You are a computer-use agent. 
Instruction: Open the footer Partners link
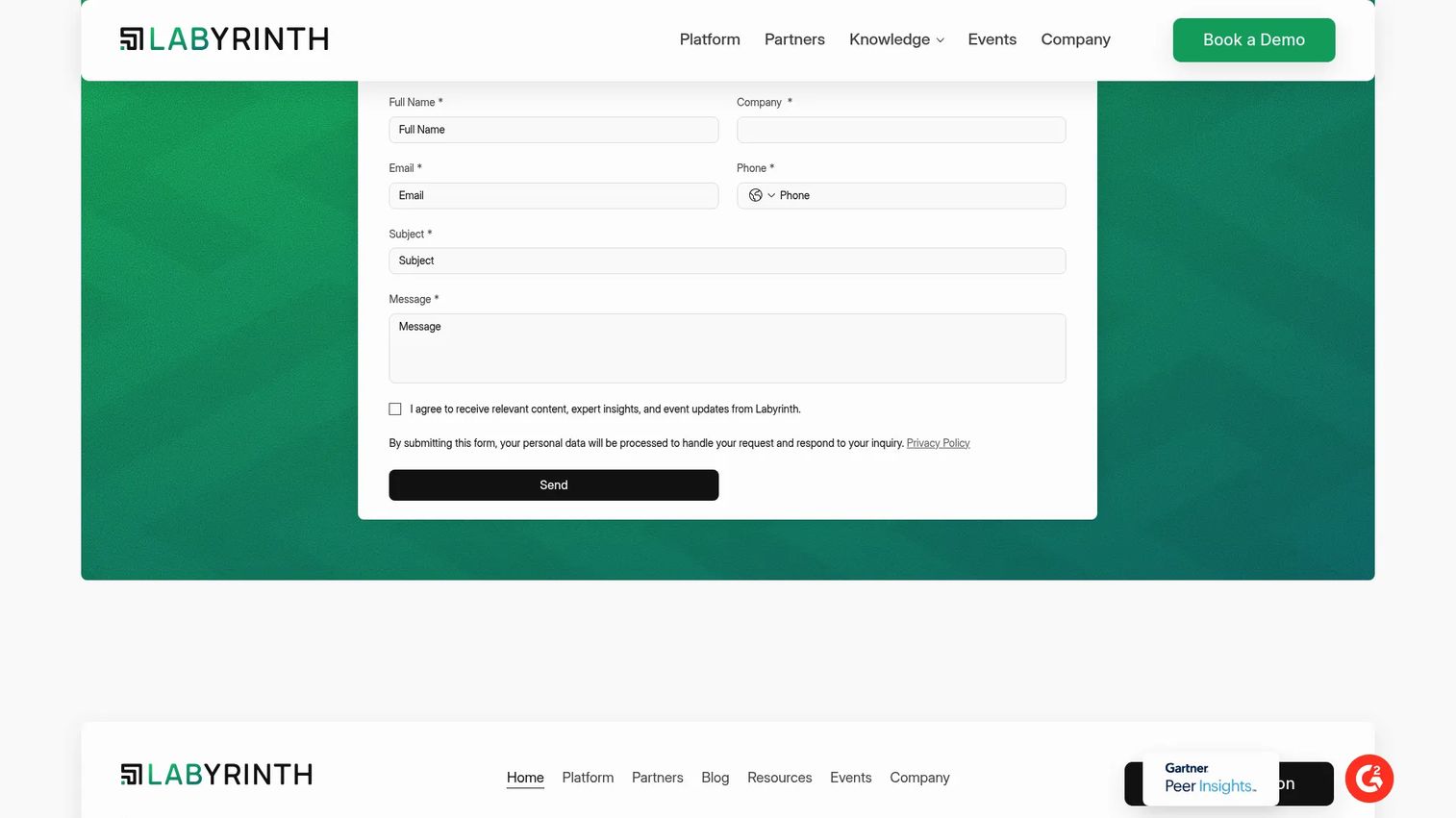tap(658, 778)
